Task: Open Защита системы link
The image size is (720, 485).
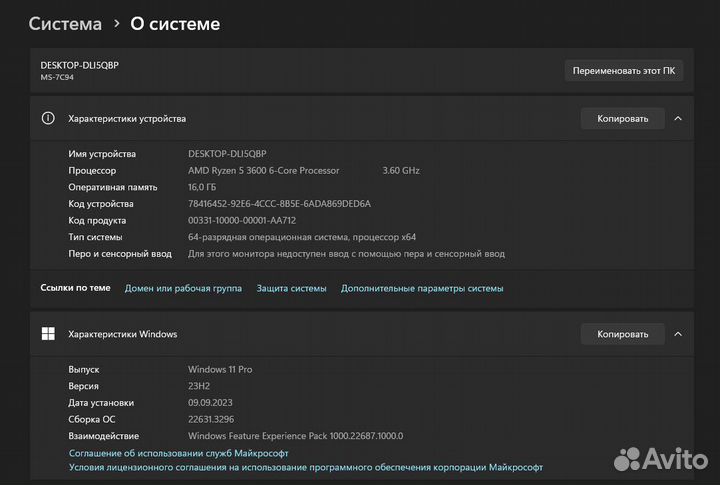Action: [x=291, y=288]
